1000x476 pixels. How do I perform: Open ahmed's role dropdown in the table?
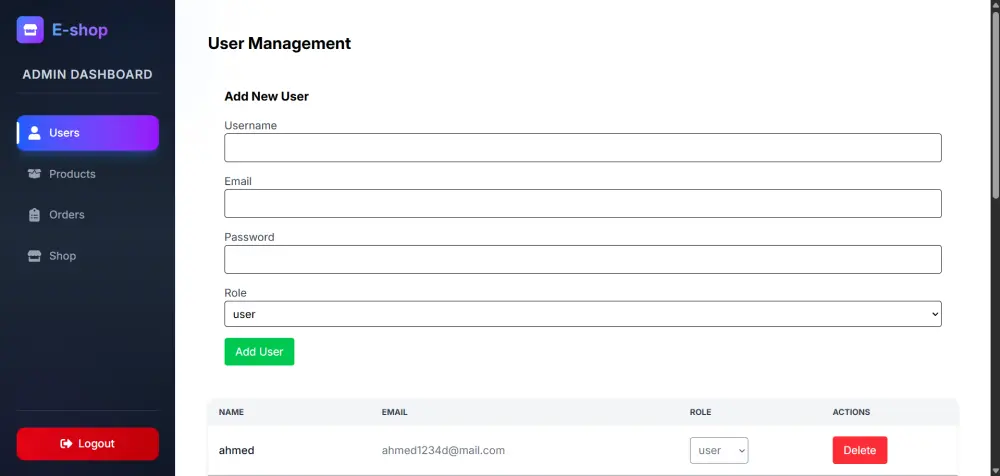pyautogui.click(x=719, y=451)
